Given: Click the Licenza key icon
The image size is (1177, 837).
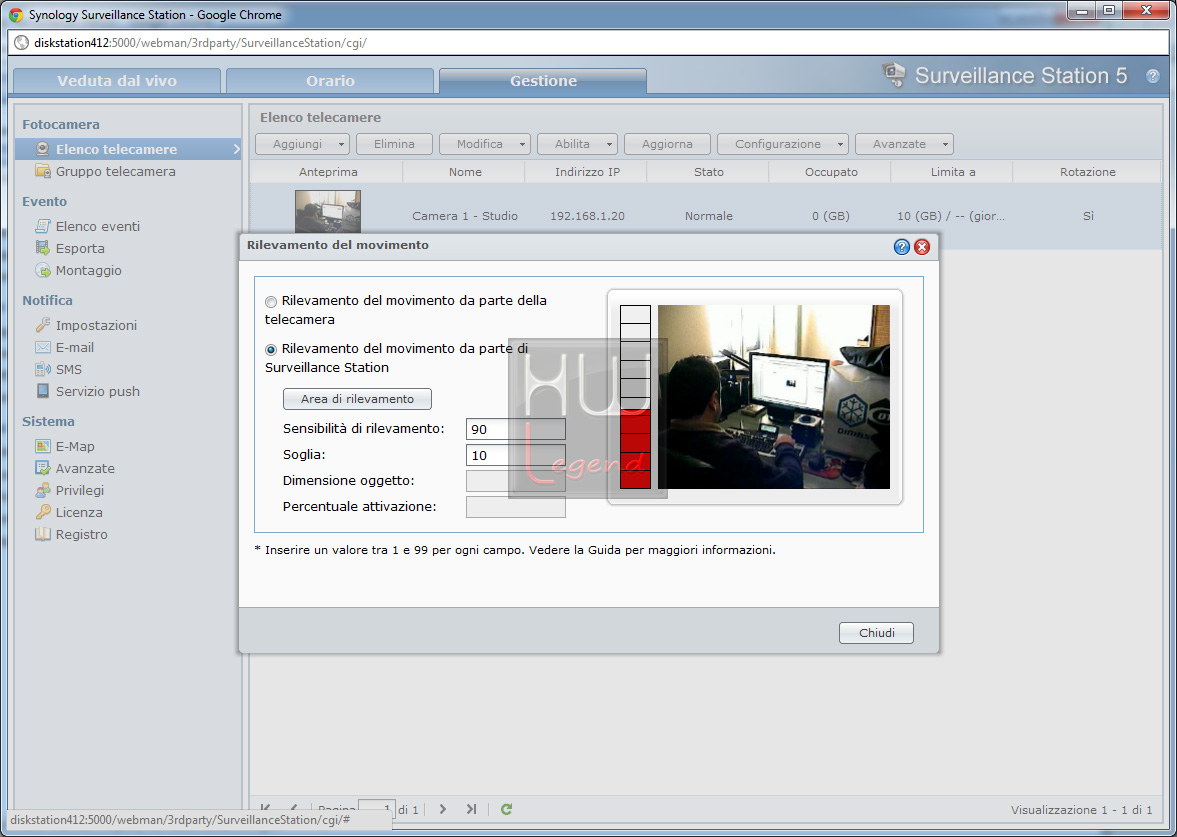Looking at the screenshot, I should [x=43, y=512].
